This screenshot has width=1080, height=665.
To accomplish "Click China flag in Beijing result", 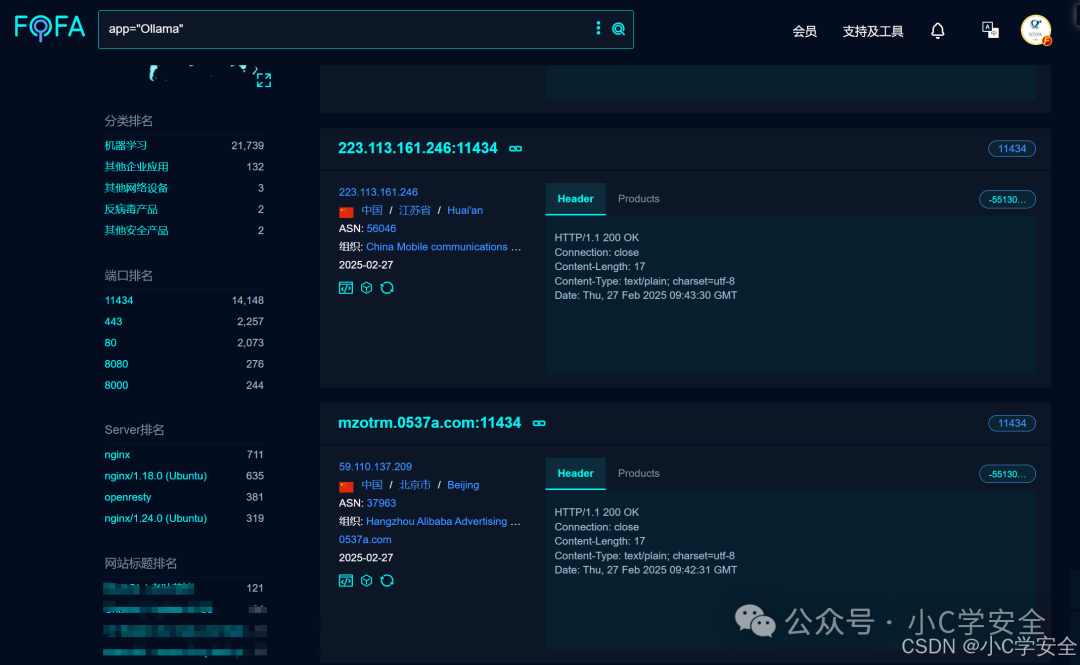I will [346, 486].
